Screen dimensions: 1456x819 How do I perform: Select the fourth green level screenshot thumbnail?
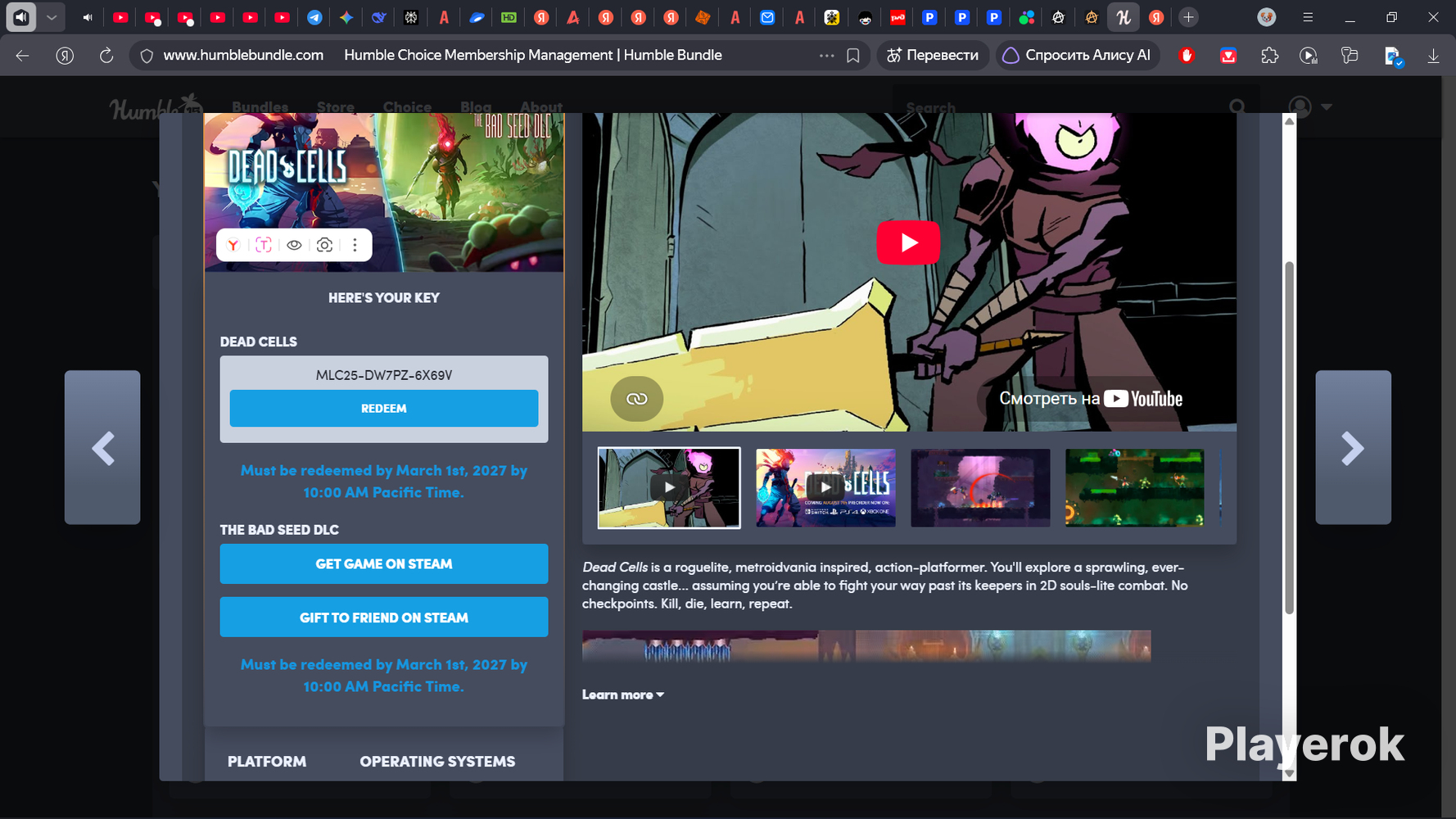(x=1135, y=488)
